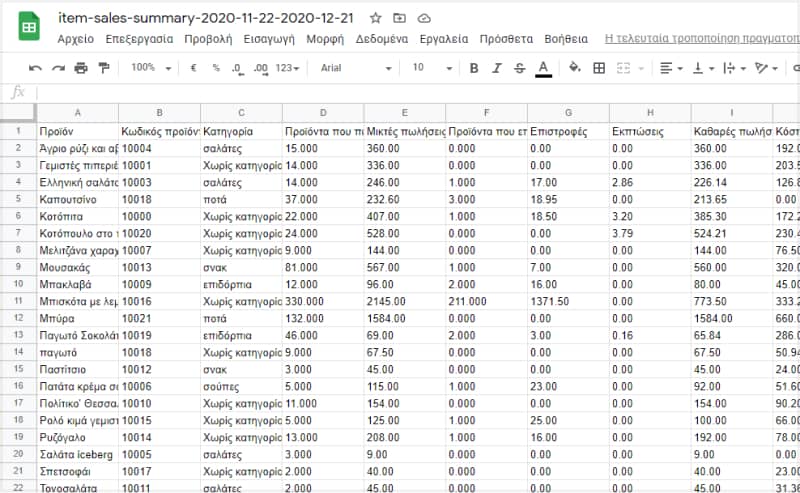Select row 11 header
This screenshot has height=493, width=800.
(18, 302)
